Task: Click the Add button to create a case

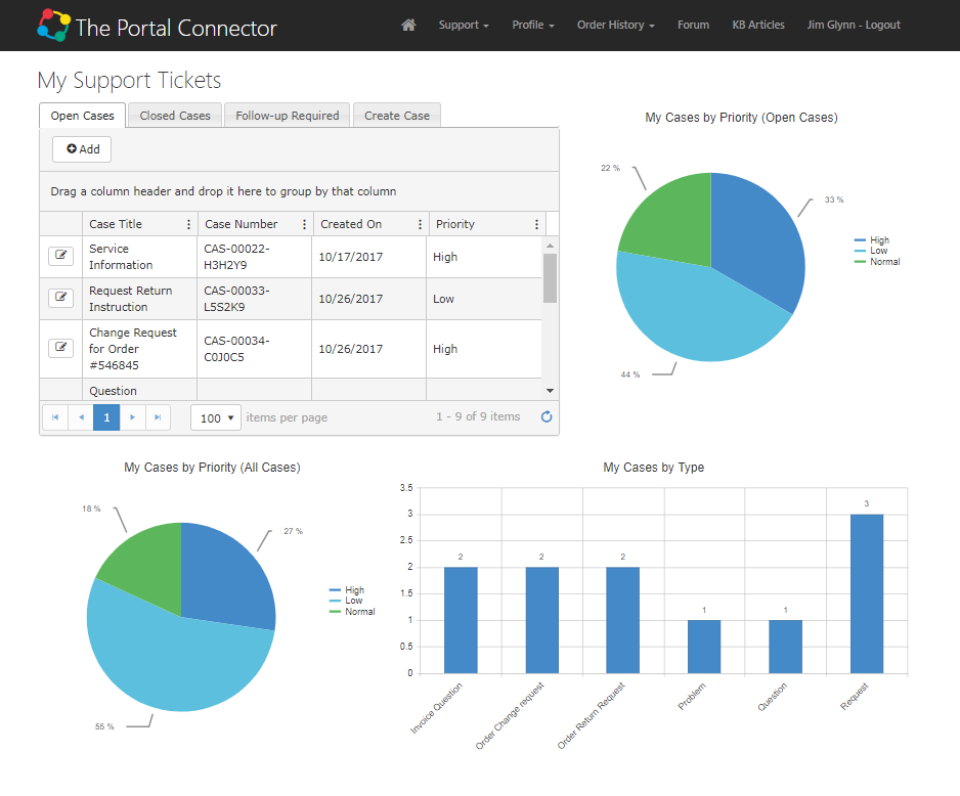Action: point(81,148)
